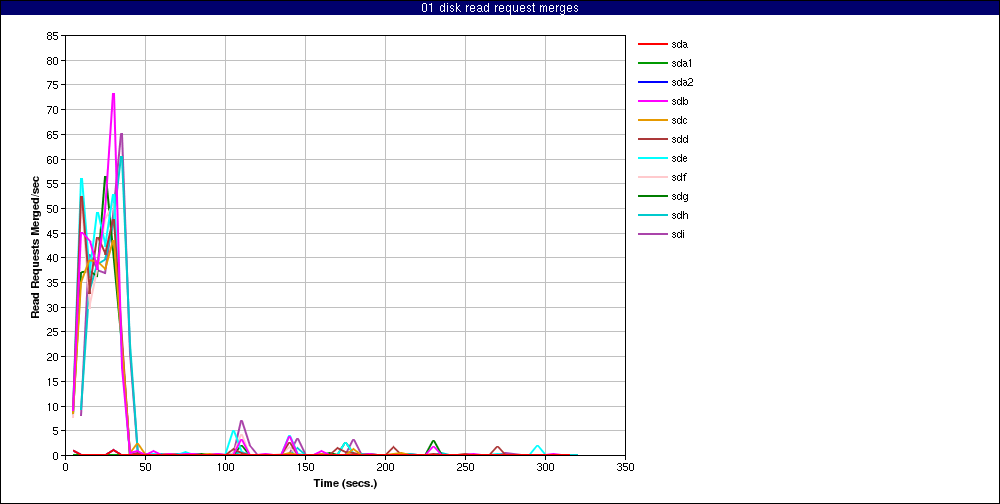Image resolution: width=1000 pixels, height=504 pixels.
Task: Click the small cyan peak near 295 seconds
Action: pos(537,446)
